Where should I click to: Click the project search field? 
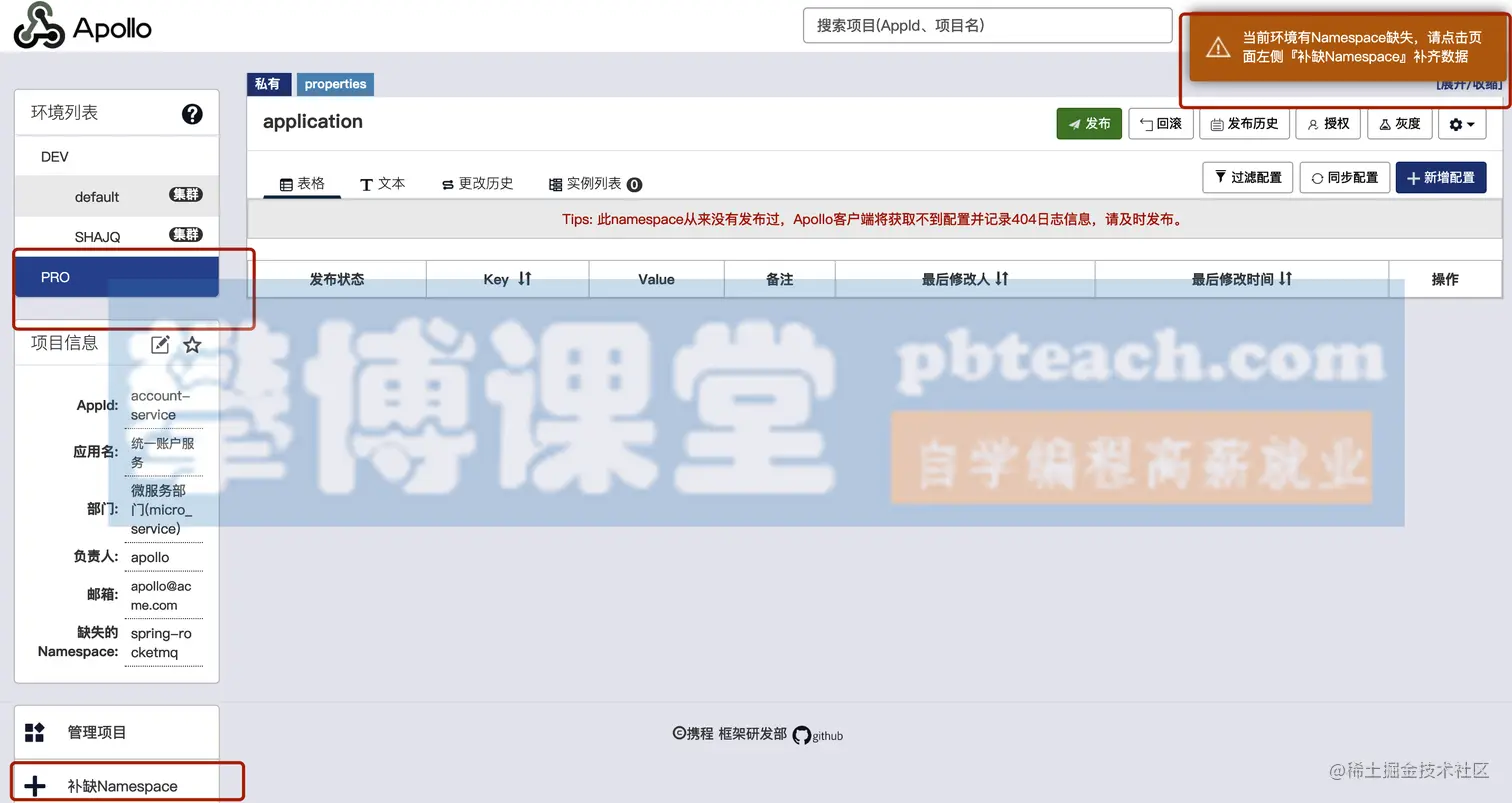(x=987, y=26)
